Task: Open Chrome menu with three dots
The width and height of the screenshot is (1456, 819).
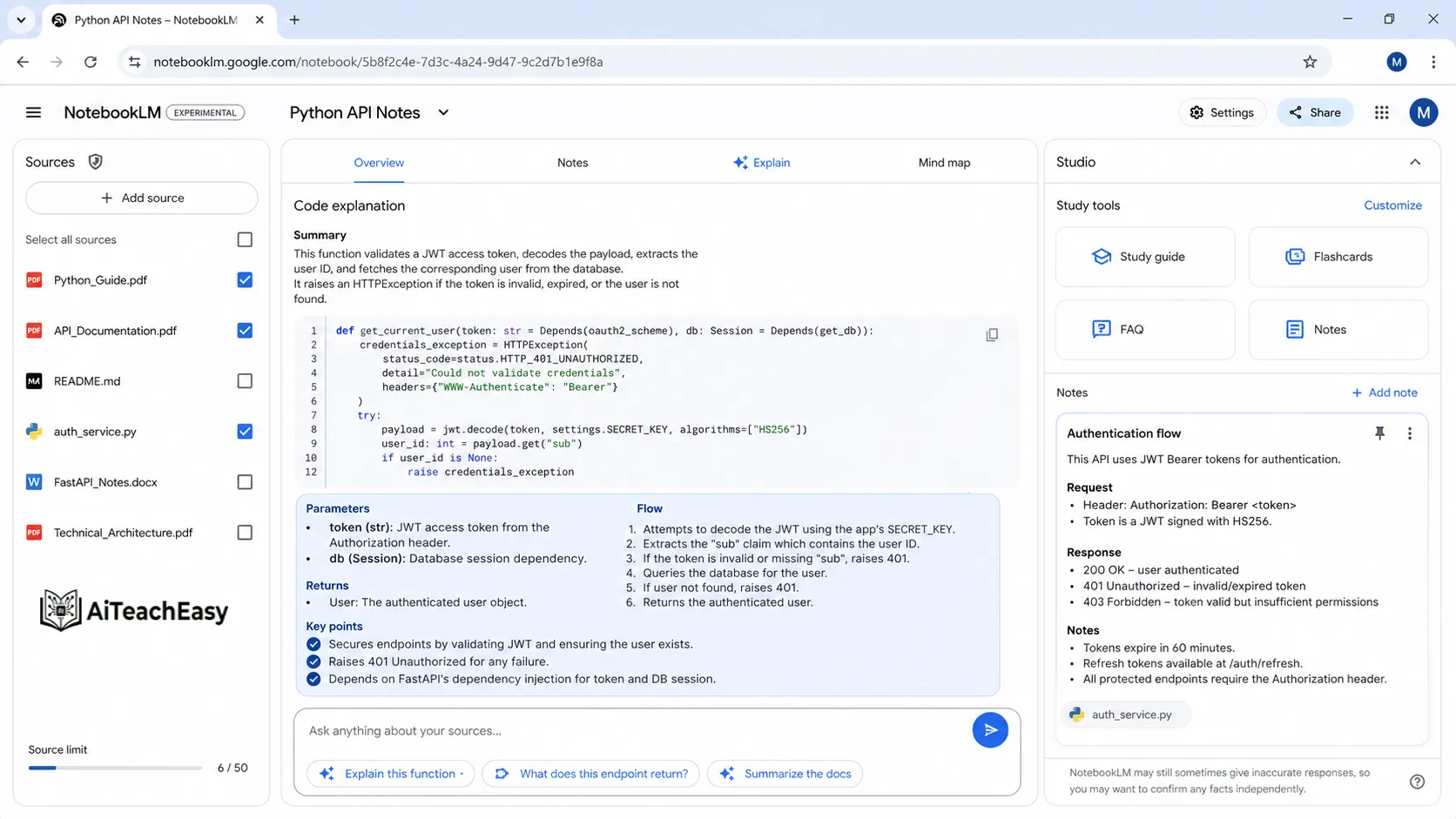Action: coord(1433,62)
